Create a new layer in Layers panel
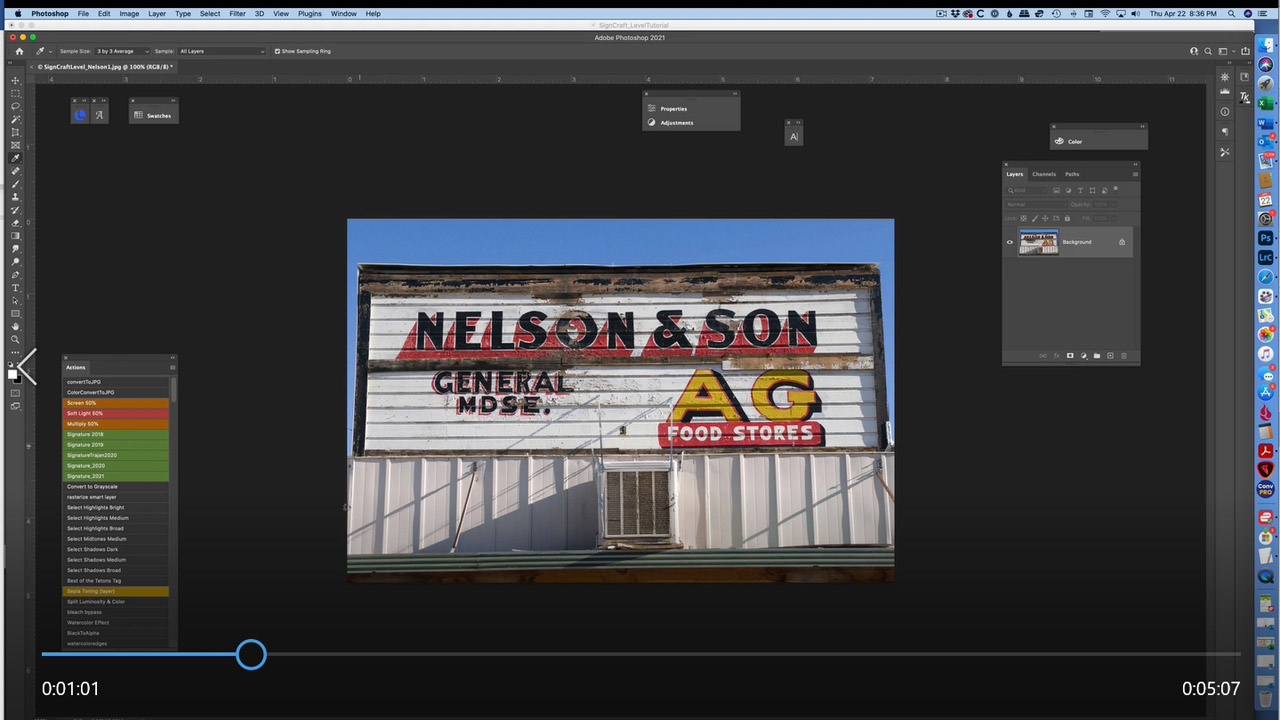Screen dimensions: 1280x720 tap(1110, 355)
